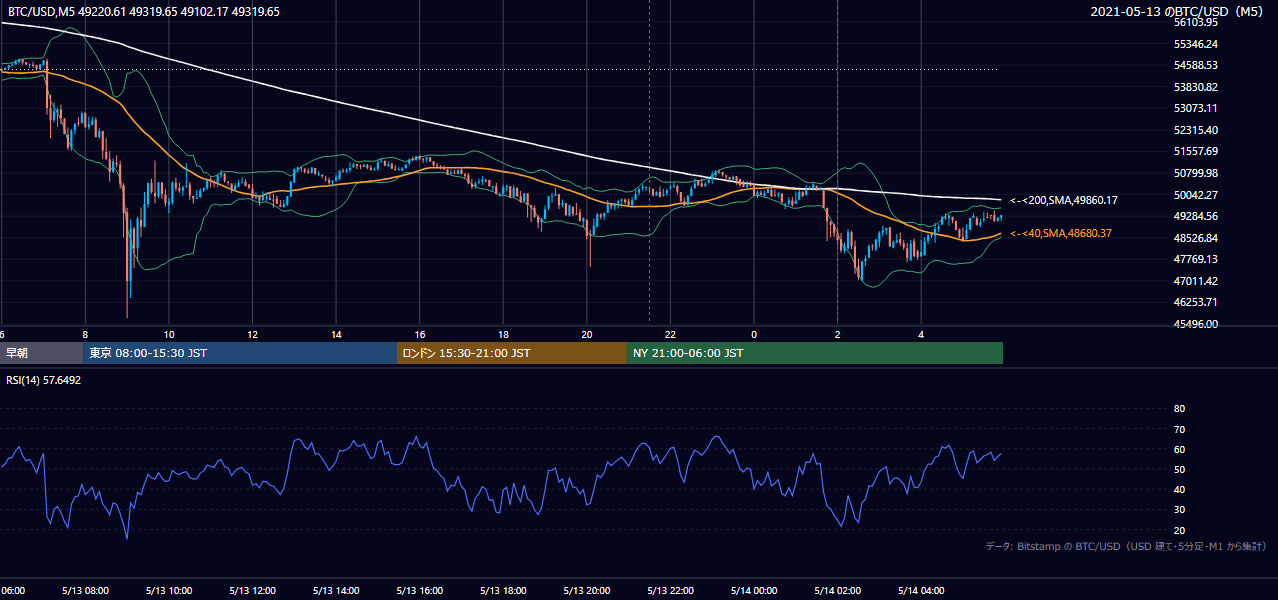This screenshot has height=600, width=1278.
Task: Click the bottom time label 5/13 14:00
Action: click(x=336, y=590)
